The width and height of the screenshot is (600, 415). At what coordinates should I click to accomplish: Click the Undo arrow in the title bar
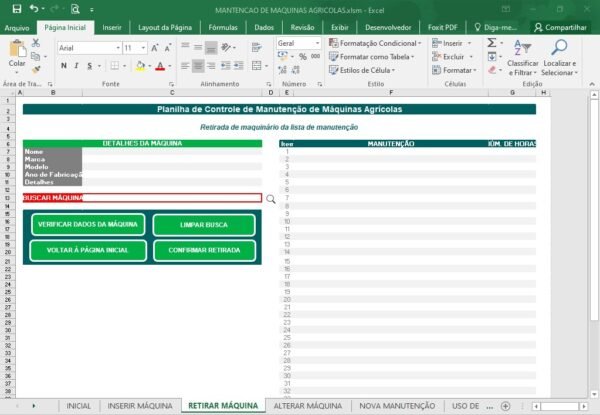click(34, 8)
